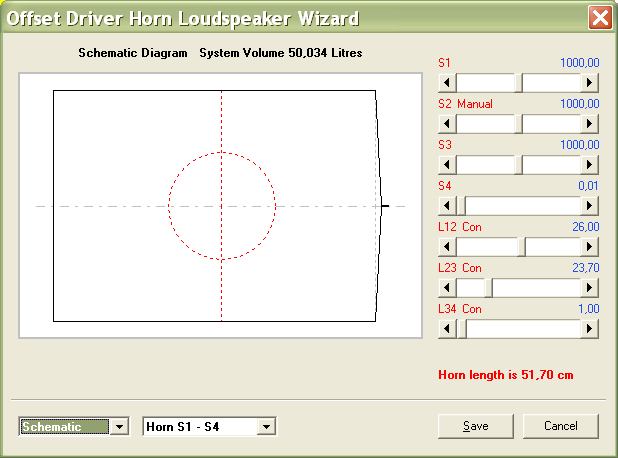
Task: Increase S1 with the right arrow
Action: 589,83
